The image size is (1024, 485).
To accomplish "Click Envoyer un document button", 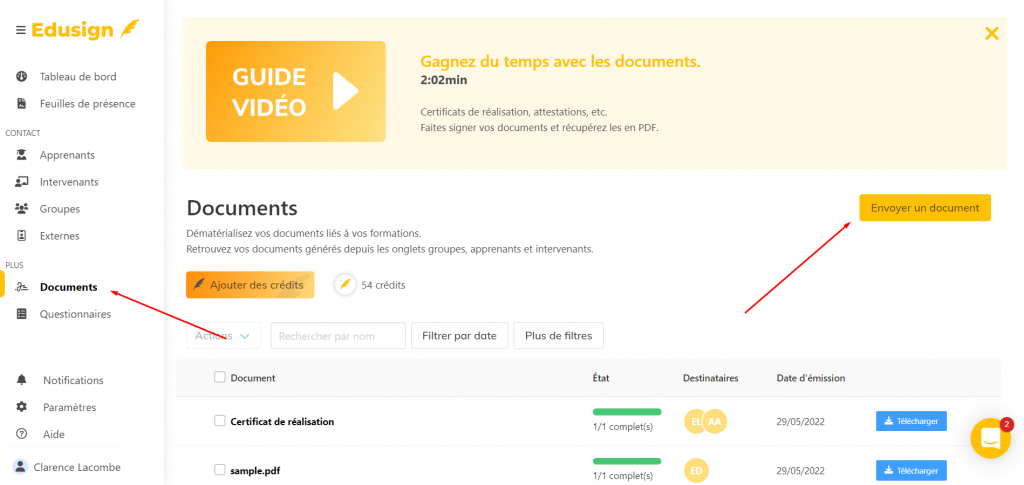I will click(x=925, y=208).
